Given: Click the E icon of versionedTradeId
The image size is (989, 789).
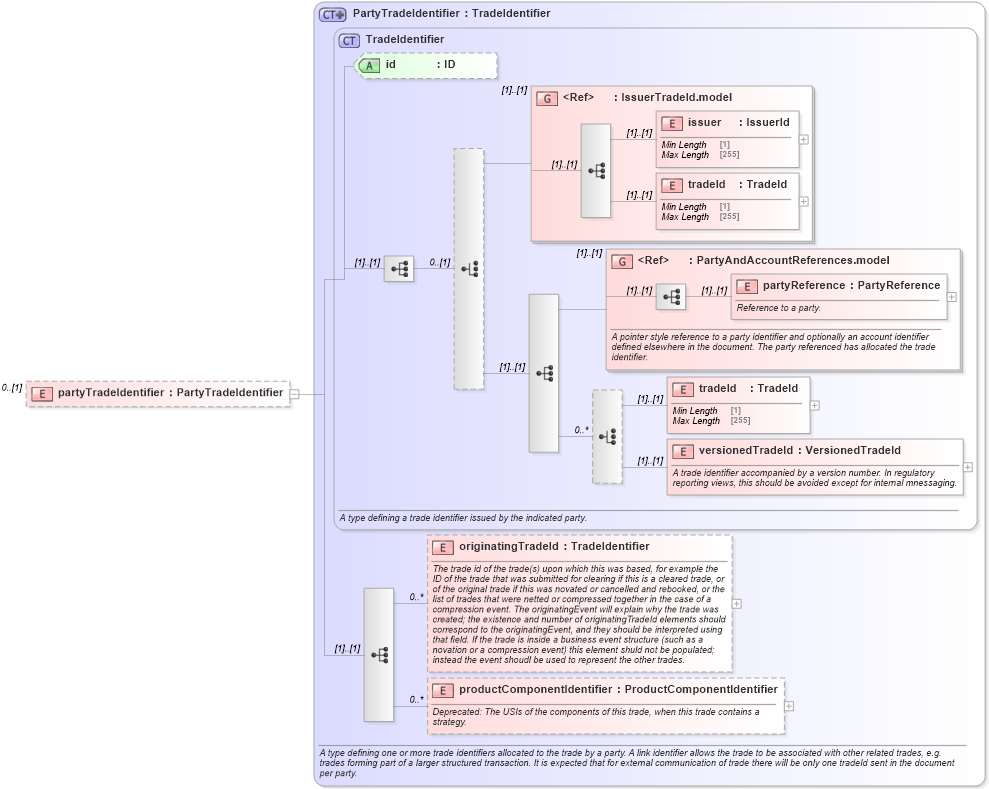Looking at the screenshot, I should coord(682,452).
